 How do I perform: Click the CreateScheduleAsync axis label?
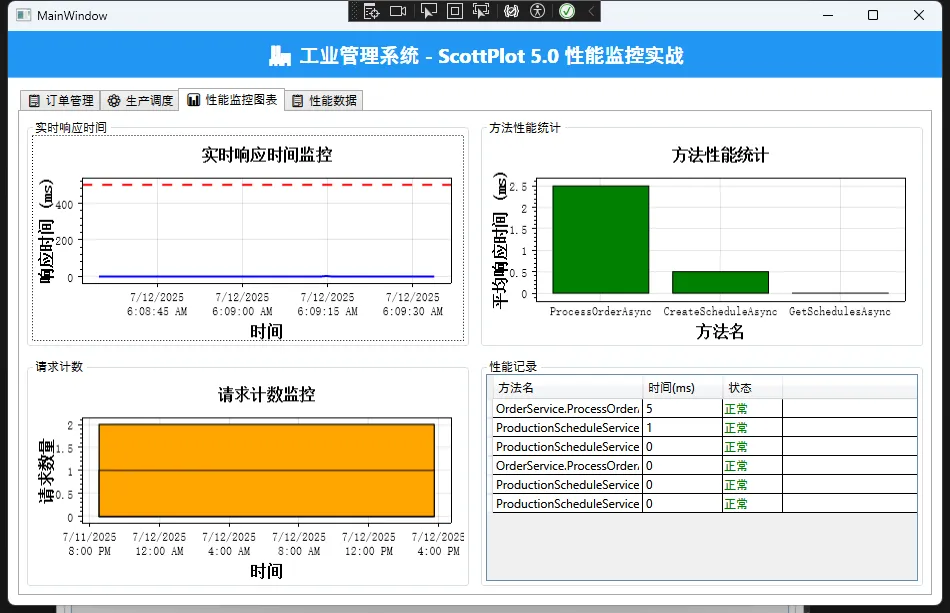coord(720,311)
